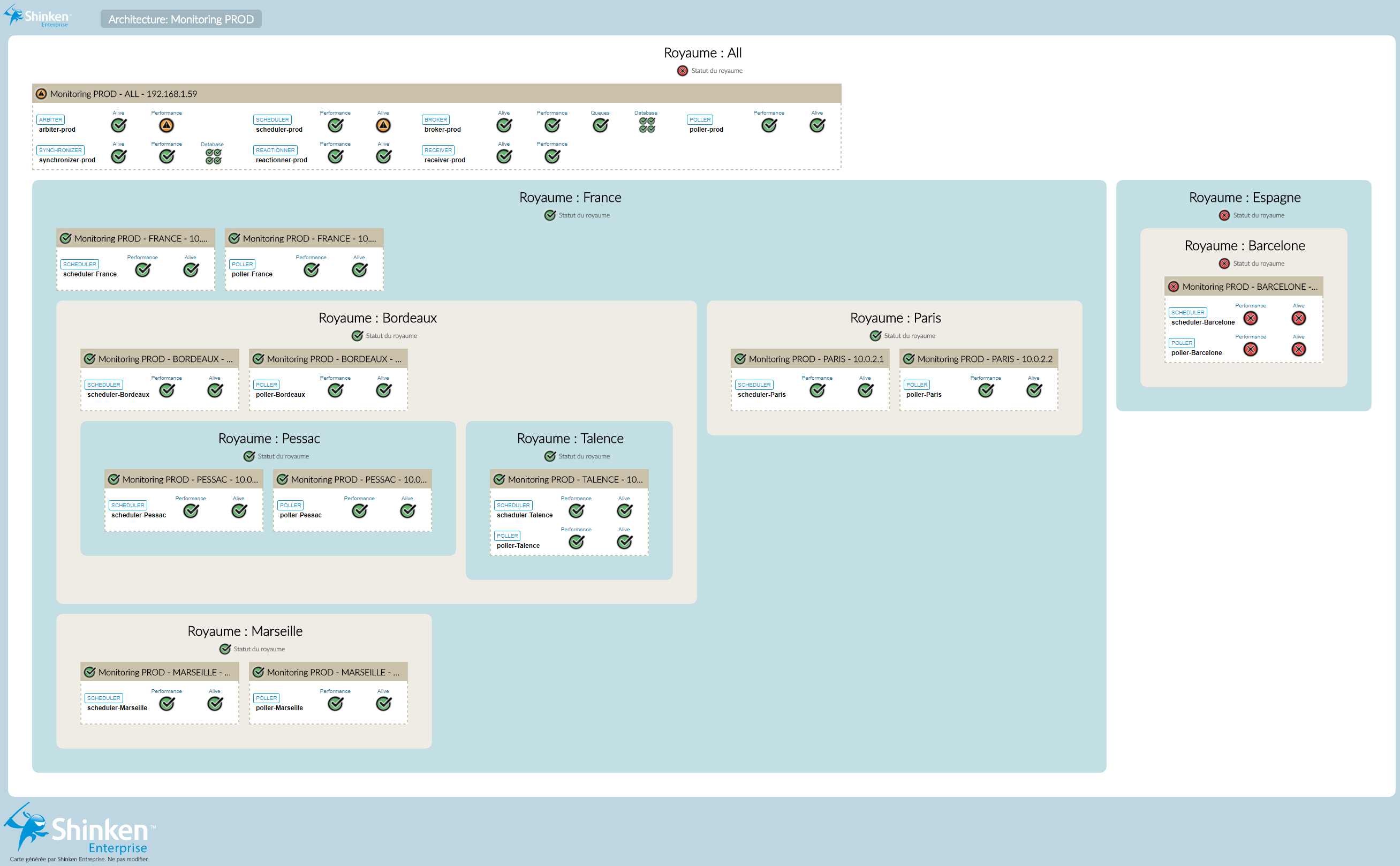Click Architecture: Monitoring PROD title tab
1400x866 pixels.
click(x=181, y=19)
